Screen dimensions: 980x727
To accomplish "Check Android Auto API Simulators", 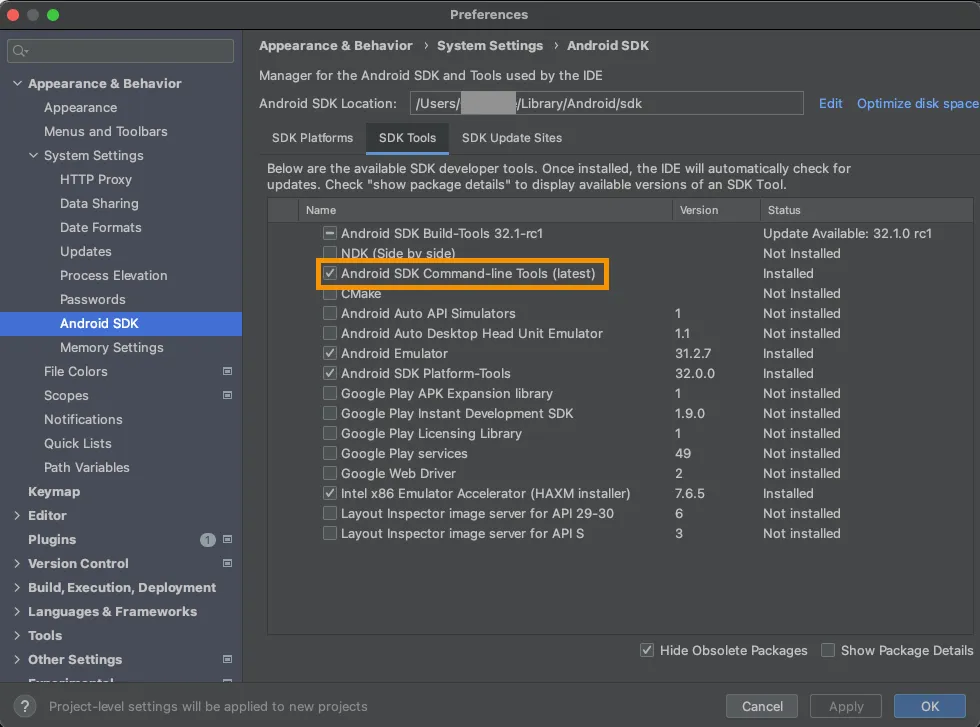I will pyautogui.click(x=329, y=313).
